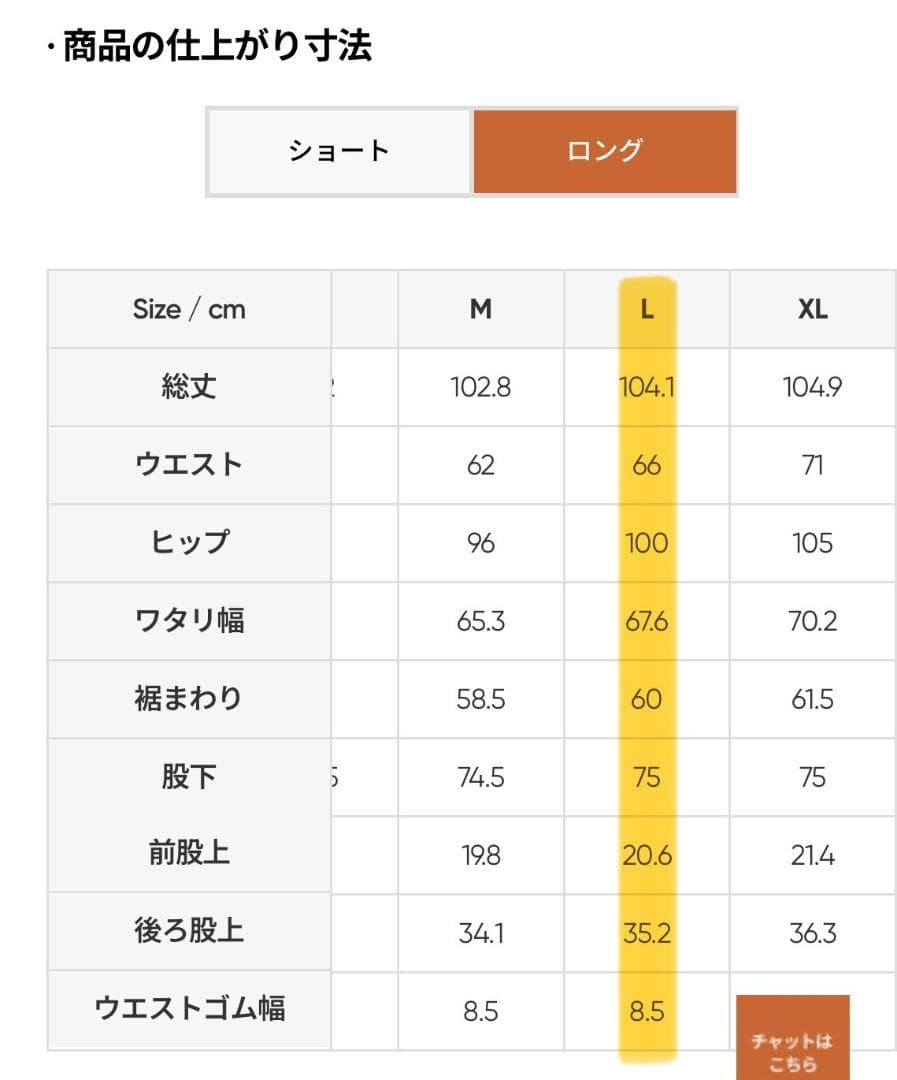Click the 股下 row label
This screenshot has width=897, height=1080.
188,777
